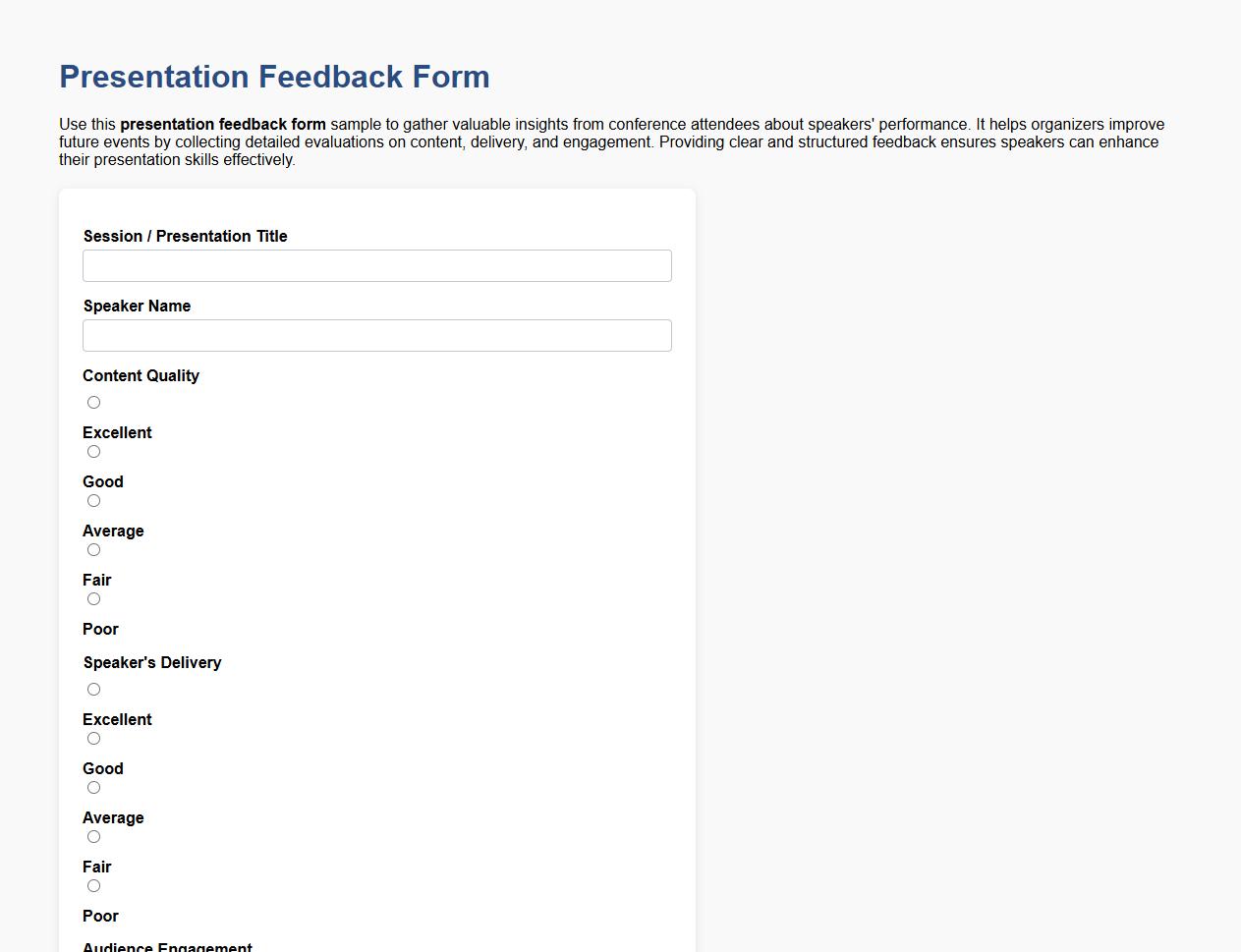Click the Excellent label under Content Quality
1241x952 pixels.
[117, 432]
